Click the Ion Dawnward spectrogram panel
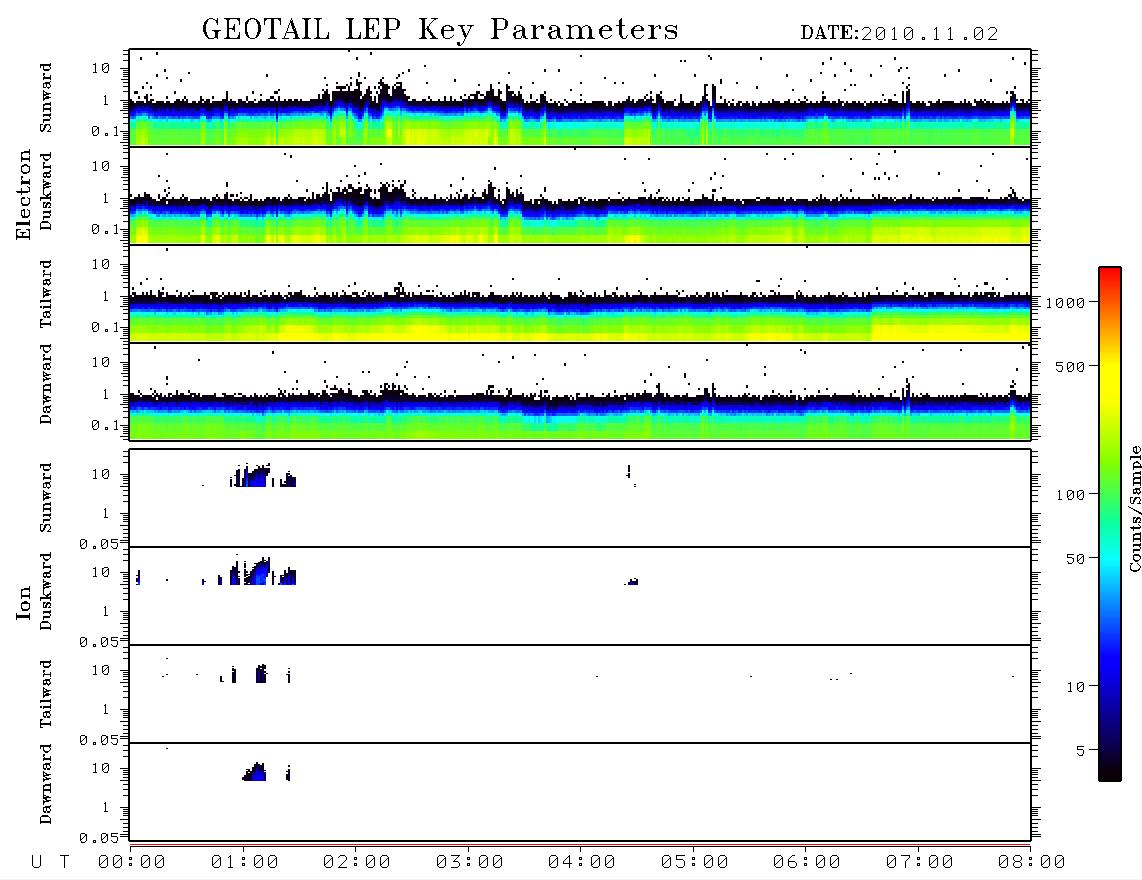Image resolution: width=1142 pixels, height=880 pixels. [x=580, y=792]
